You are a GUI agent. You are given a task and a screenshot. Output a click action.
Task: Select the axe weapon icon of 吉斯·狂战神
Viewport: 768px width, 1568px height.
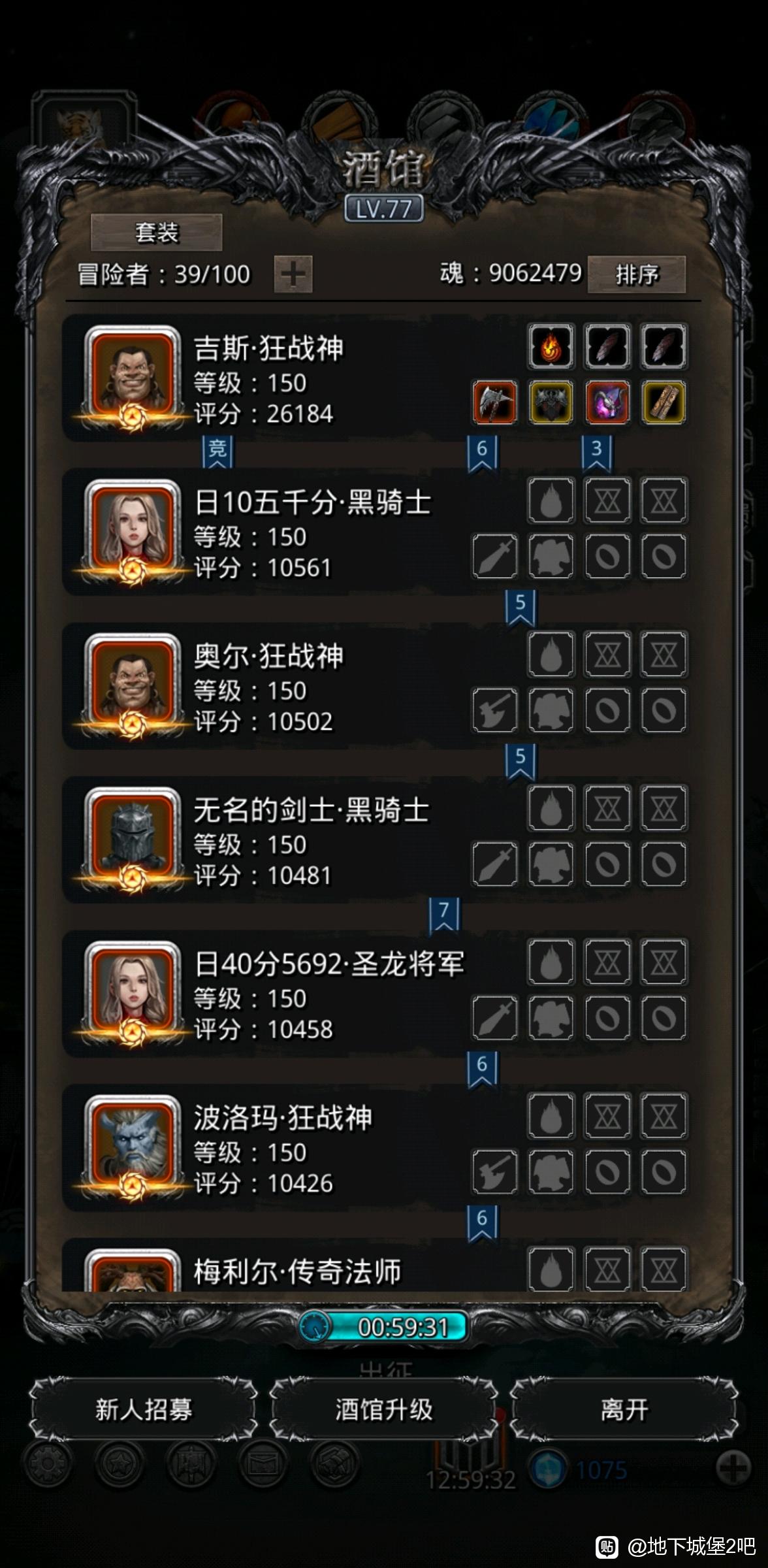tap(495, 402)
